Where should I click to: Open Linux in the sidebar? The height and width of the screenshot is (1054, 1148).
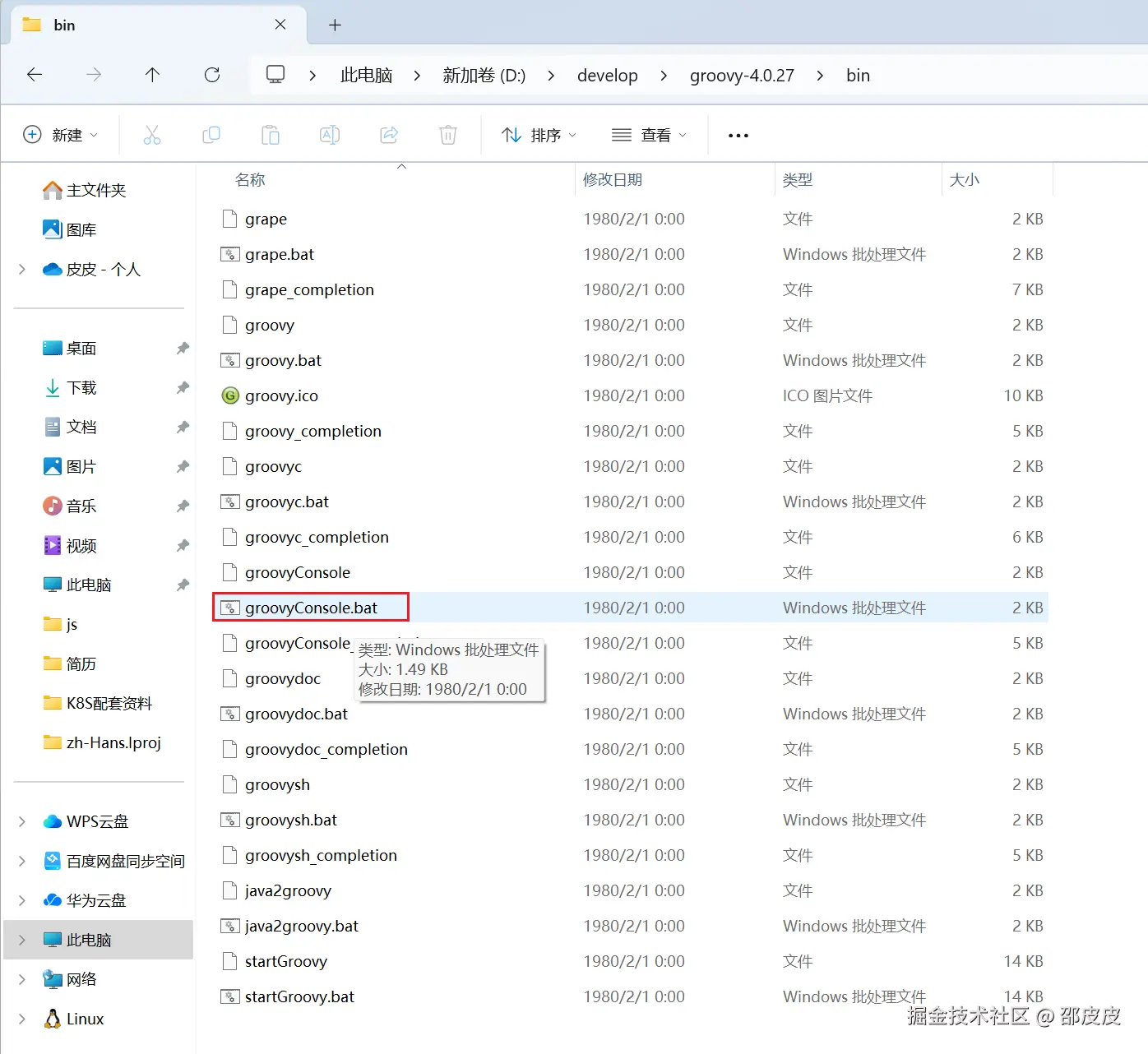[74, 1019]
